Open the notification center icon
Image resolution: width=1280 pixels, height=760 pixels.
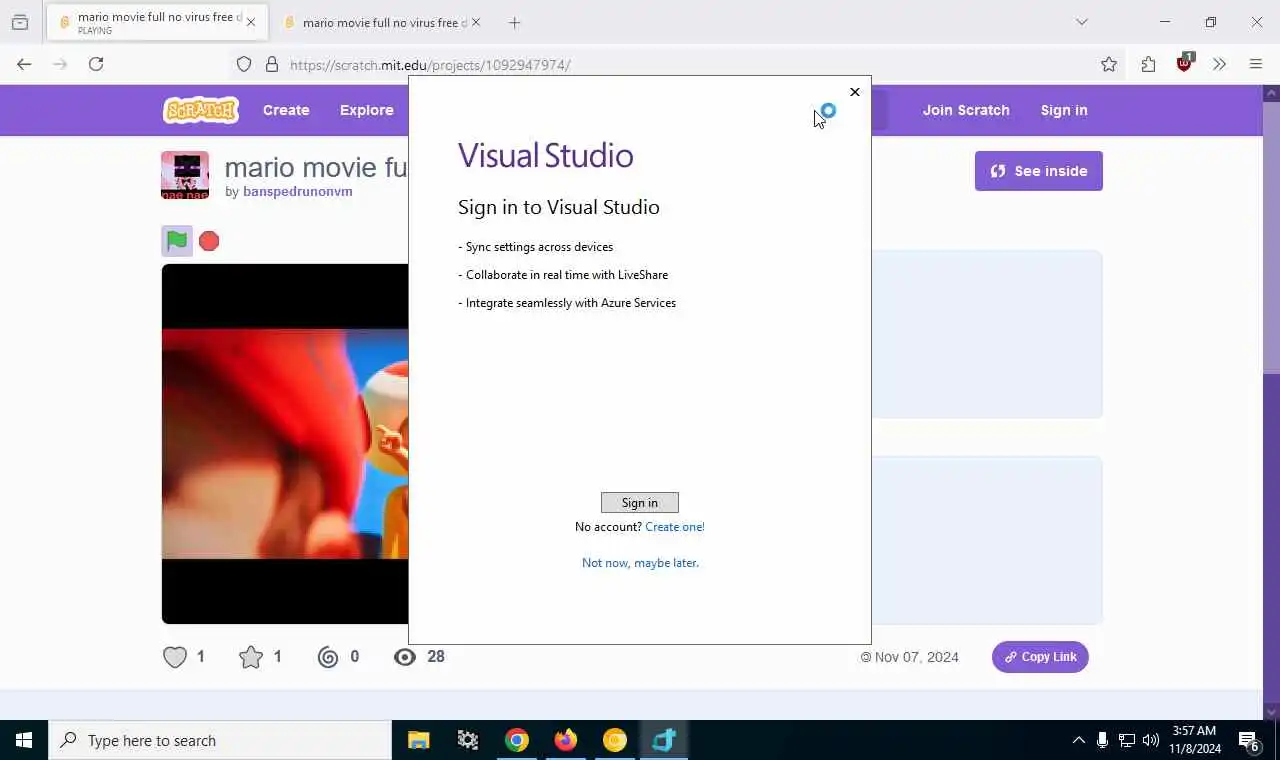[1250, 740]
